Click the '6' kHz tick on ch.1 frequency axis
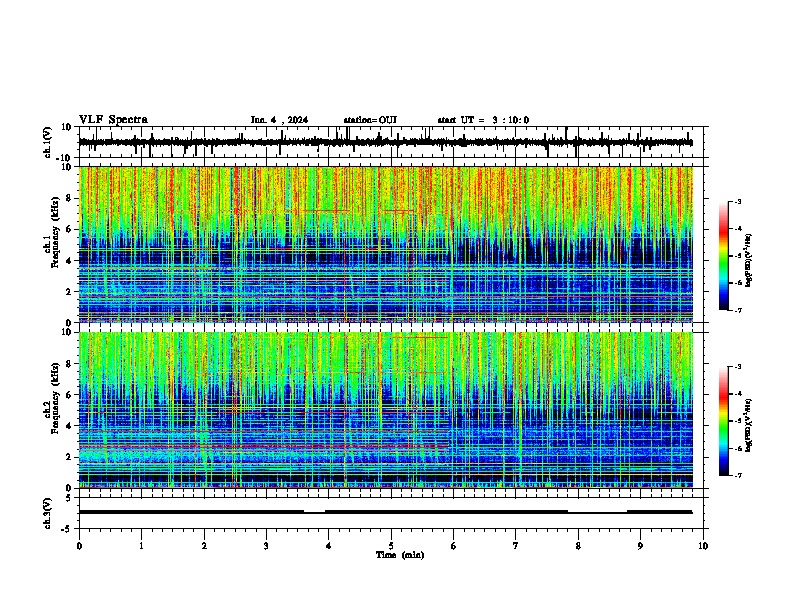792x612 pixels. [69, 230]
